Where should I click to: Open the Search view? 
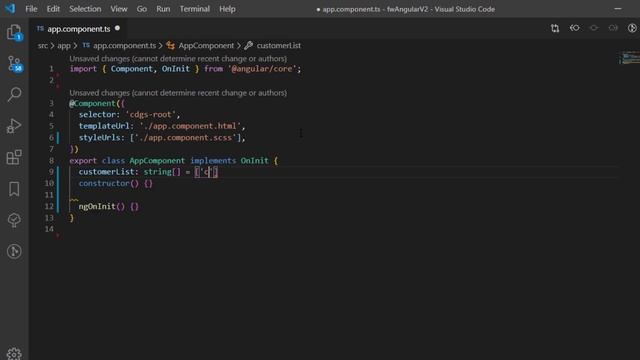pyautogui.click(x=14, y=95)
